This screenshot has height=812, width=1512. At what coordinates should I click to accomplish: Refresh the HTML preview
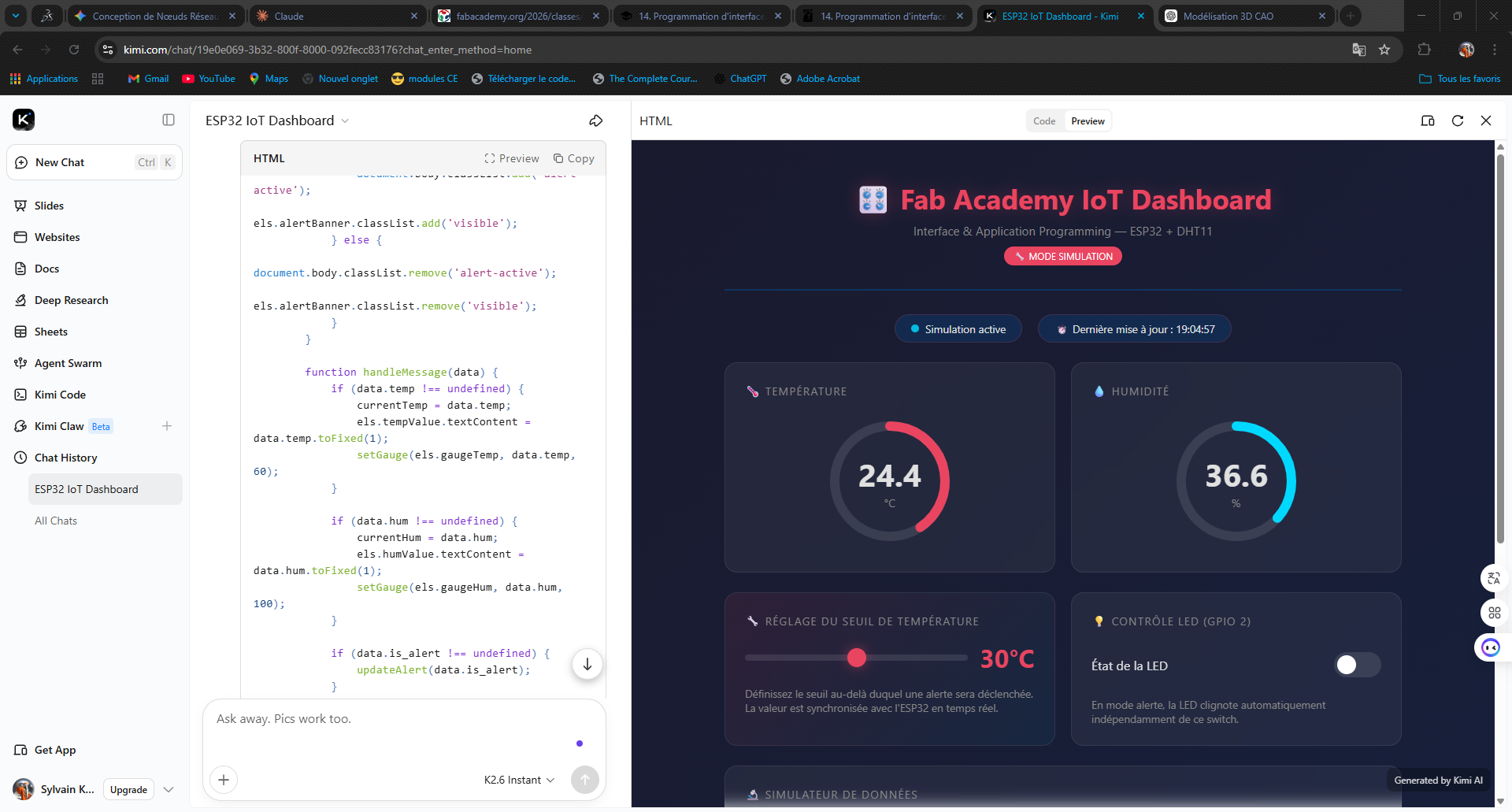(x=1458, y=121)
